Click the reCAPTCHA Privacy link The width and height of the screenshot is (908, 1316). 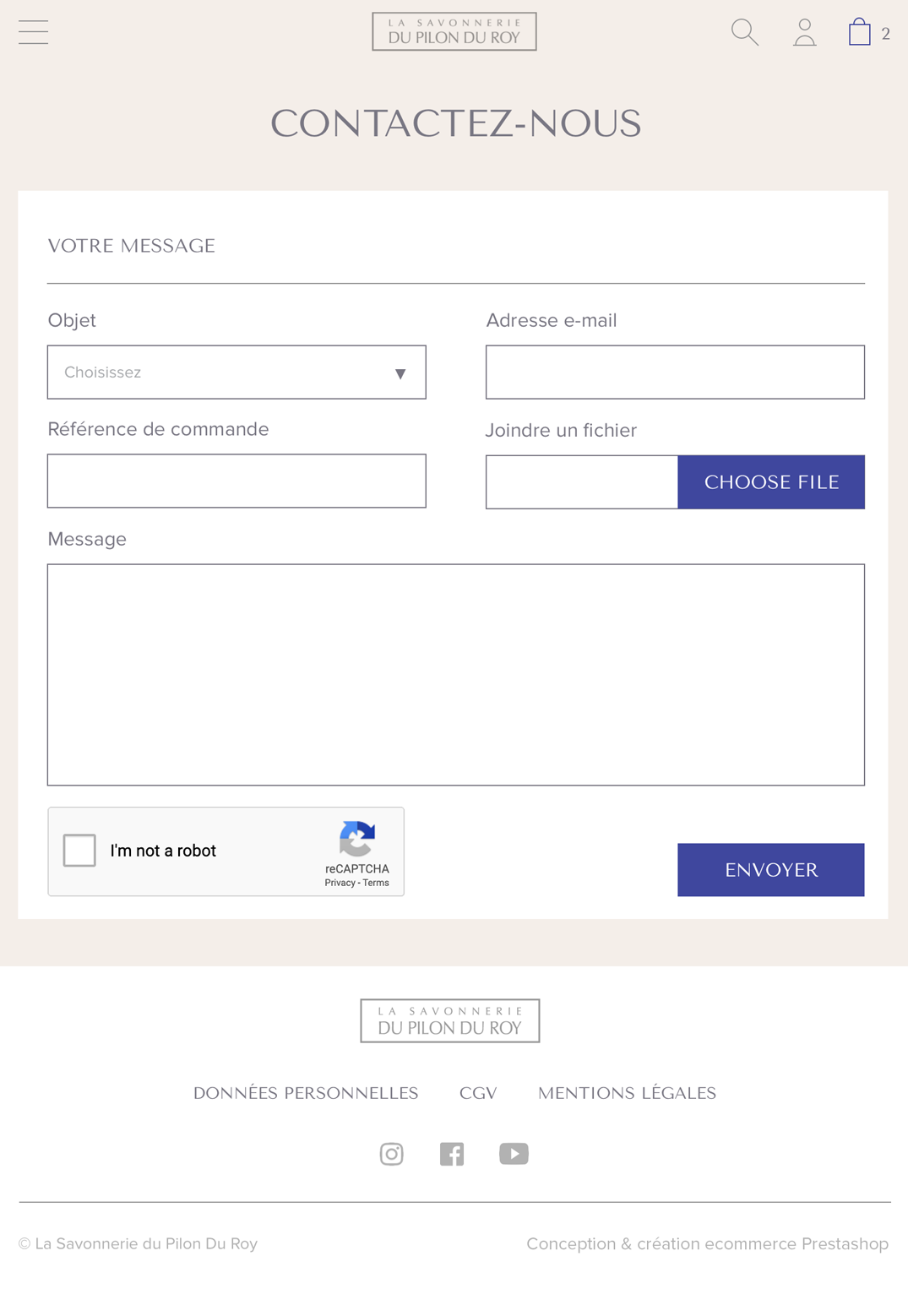[x=340, y=883]
